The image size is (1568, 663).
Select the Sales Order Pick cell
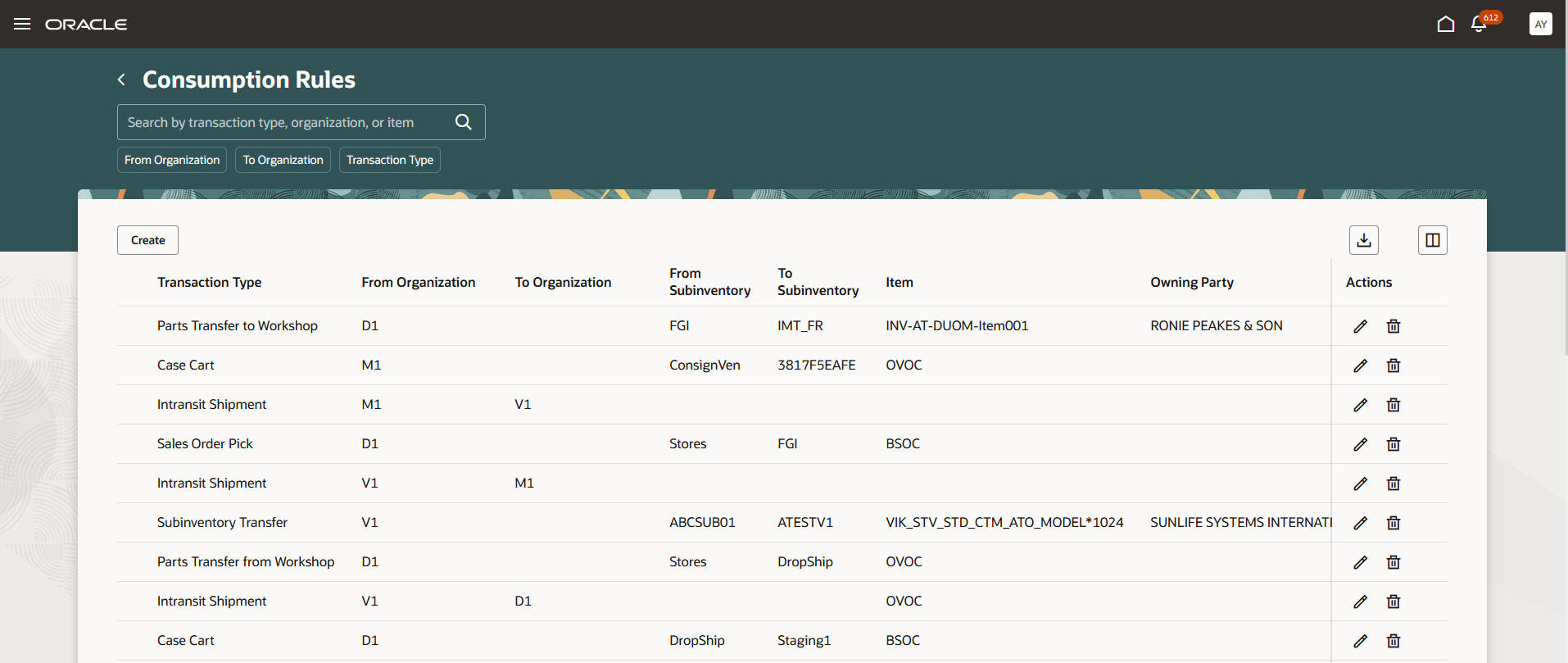(205, 443)
